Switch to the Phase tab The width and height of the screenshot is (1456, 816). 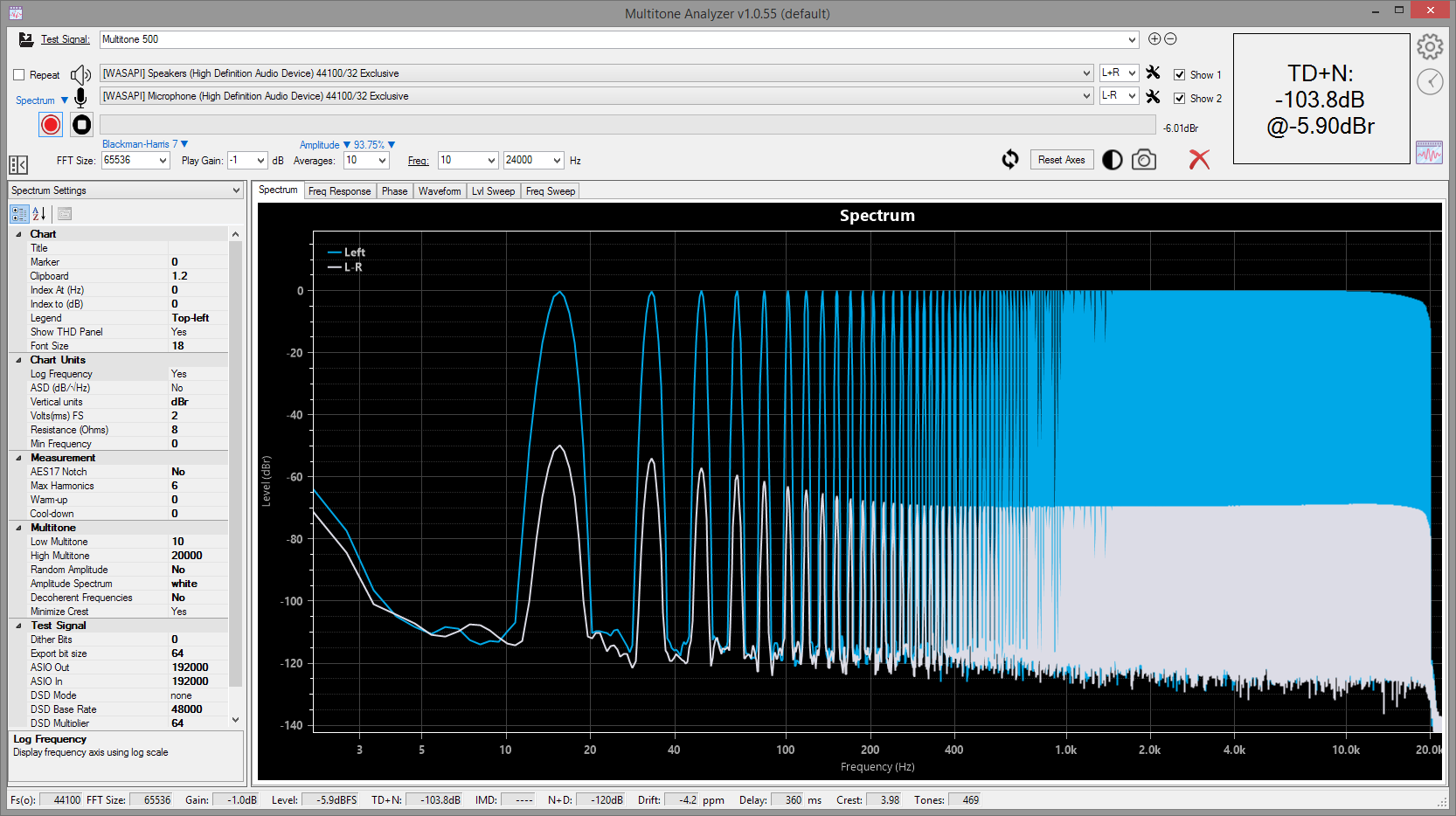(394, 191)
